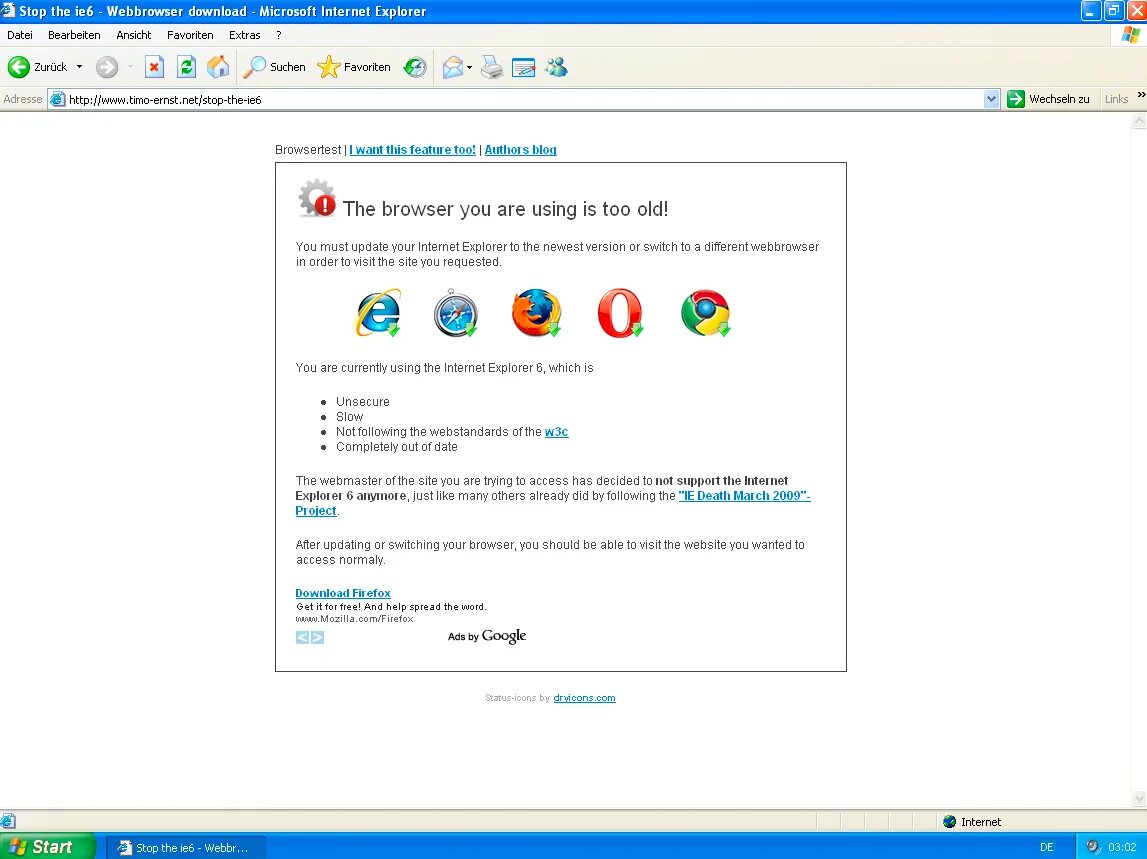
Task: Follow the w3c link
Action: click(557, 432)
